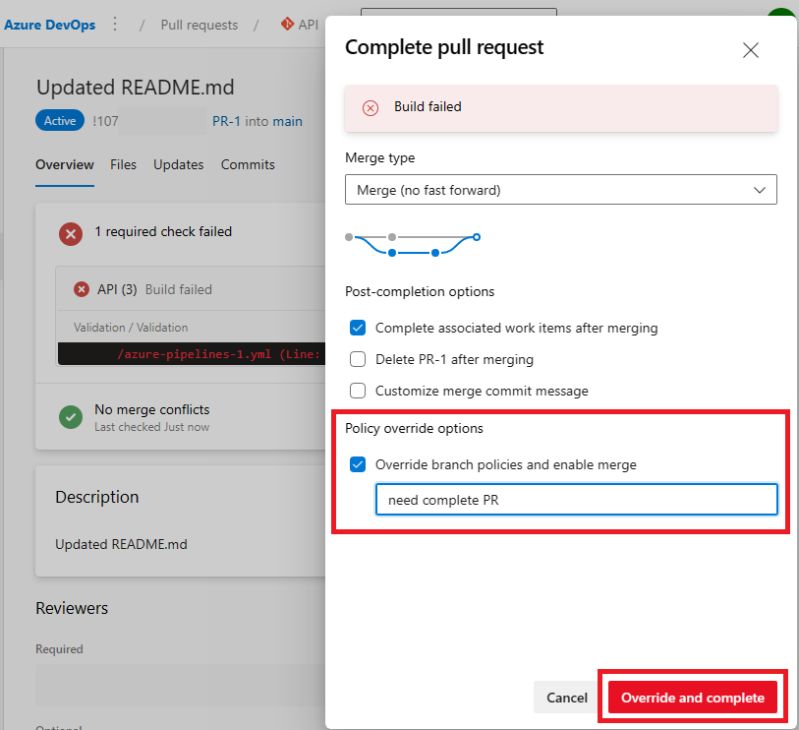Switch to the Overview tab
The image size is (799, 730).
65,165
